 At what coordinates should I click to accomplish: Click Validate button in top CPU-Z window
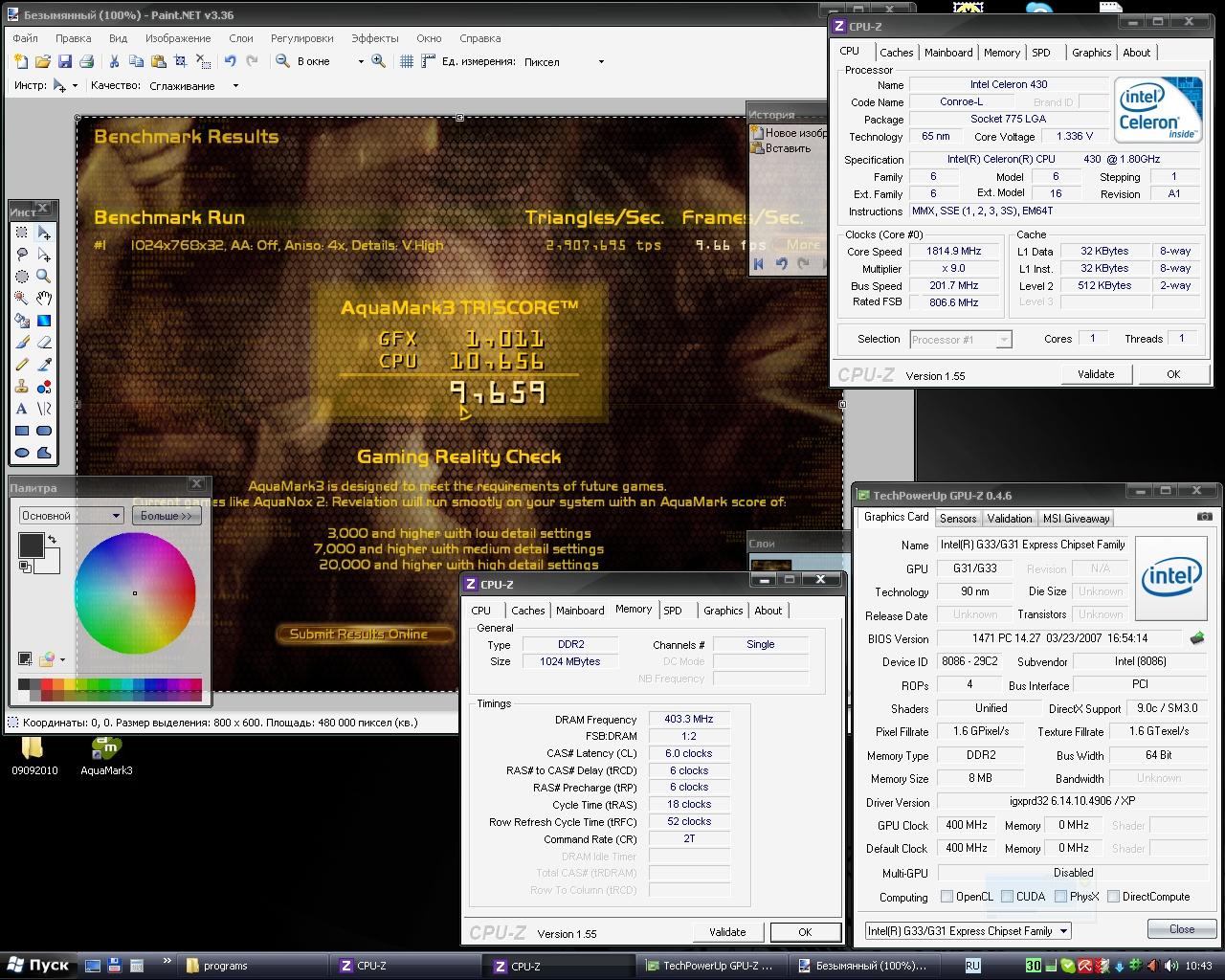click(x=1096, y=374)
